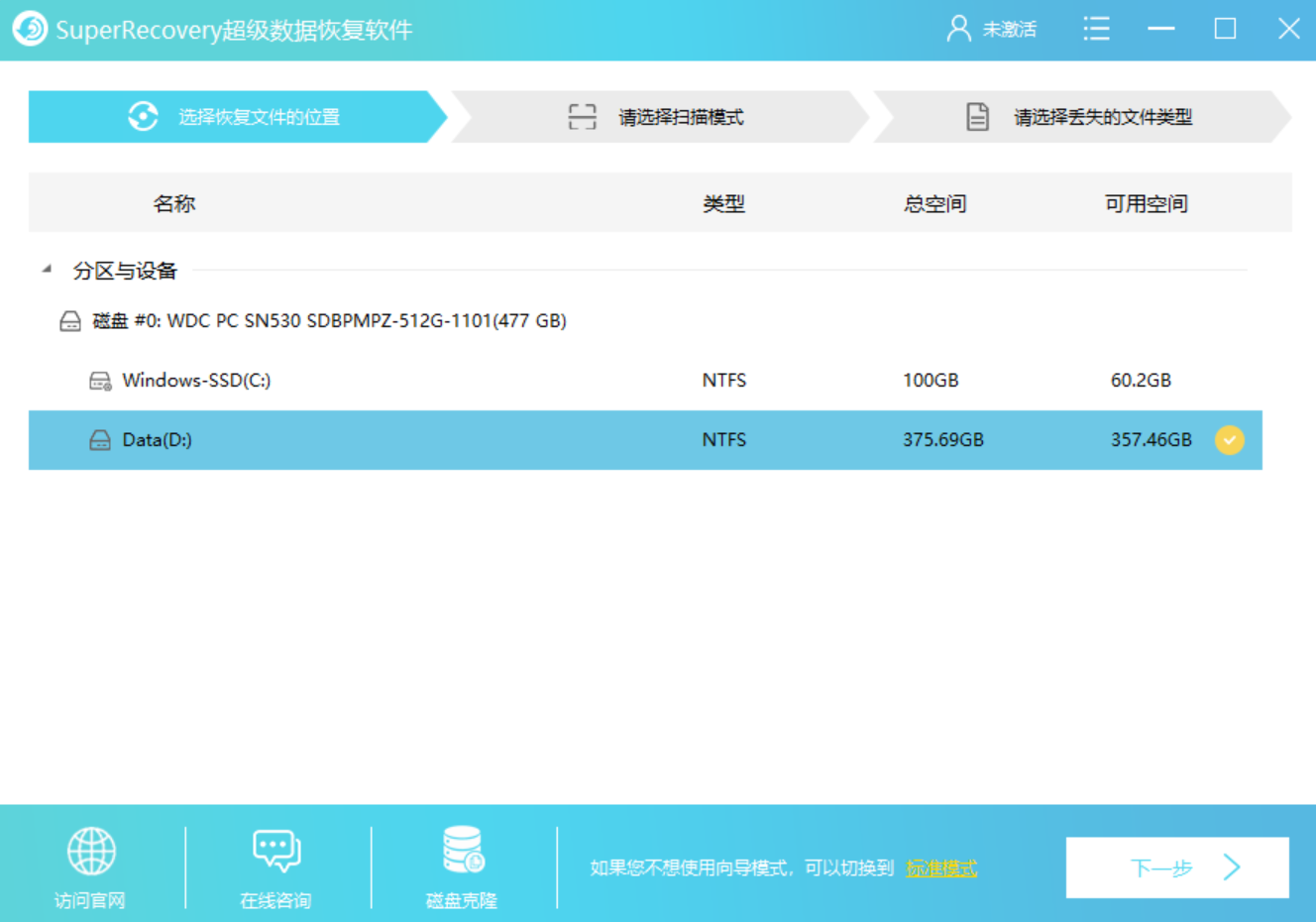
Task: Click the 磁盘克隆 label
Action: pyautogui.click(x=462, y=900)
